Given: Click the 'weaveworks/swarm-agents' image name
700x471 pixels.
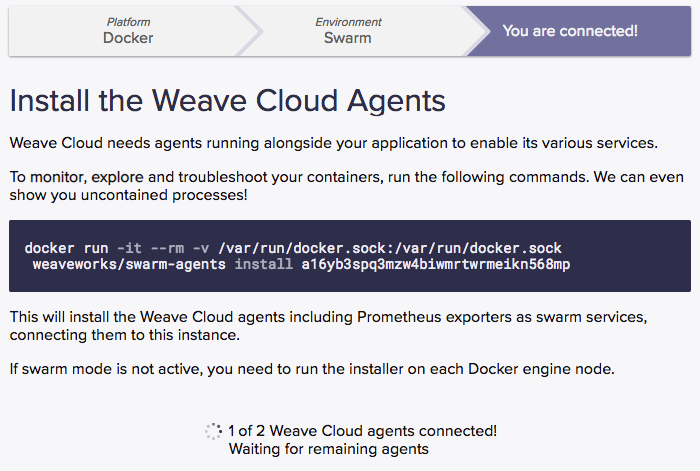Looking at the screenshot, I should pyautogui.click(x=129, y=264).
